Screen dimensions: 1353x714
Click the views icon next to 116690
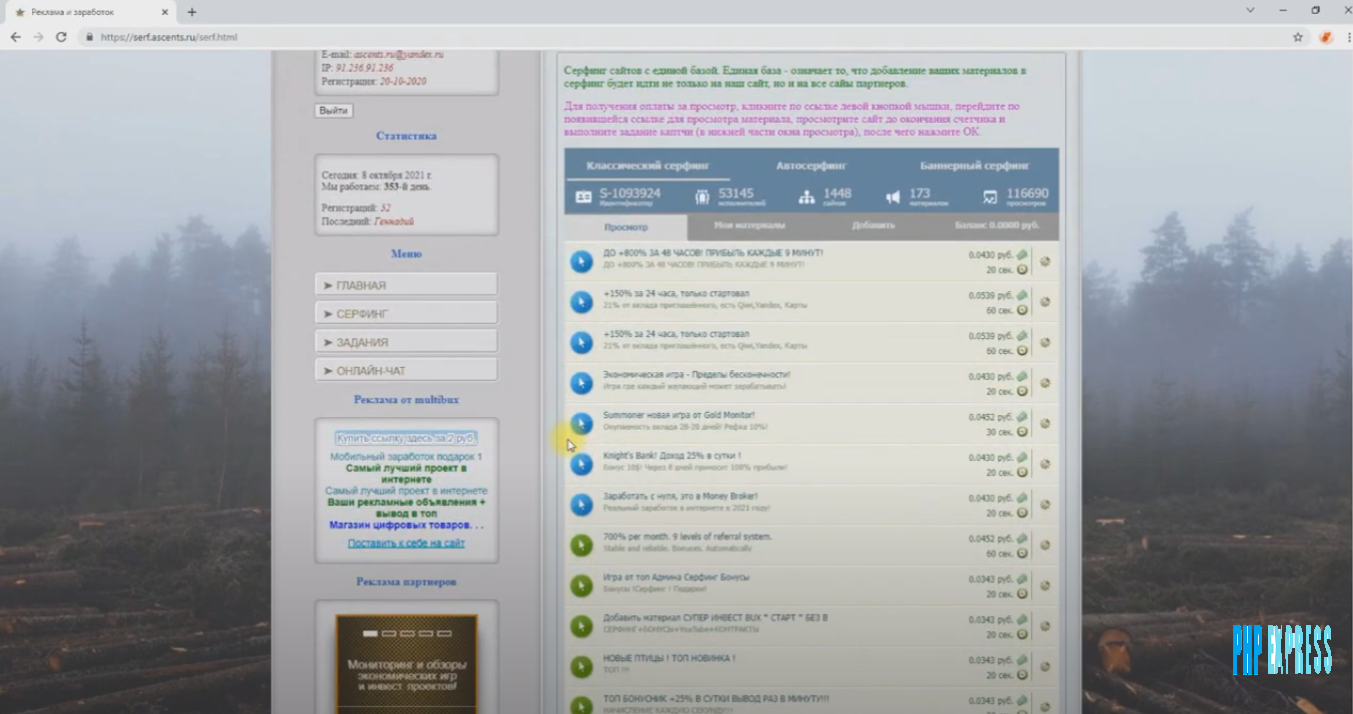pyautogui.click(x=990, y=197)
